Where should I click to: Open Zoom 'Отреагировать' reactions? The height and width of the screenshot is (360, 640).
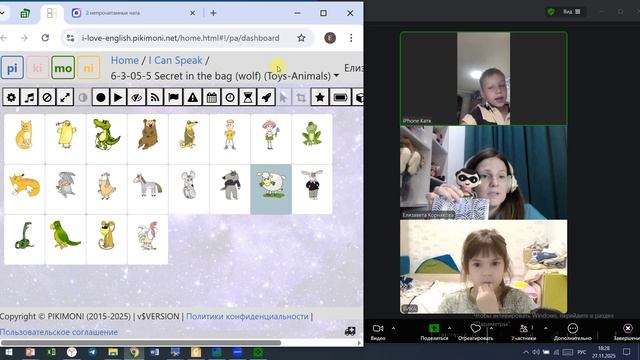pyautogui.click(x=476, y=332)
